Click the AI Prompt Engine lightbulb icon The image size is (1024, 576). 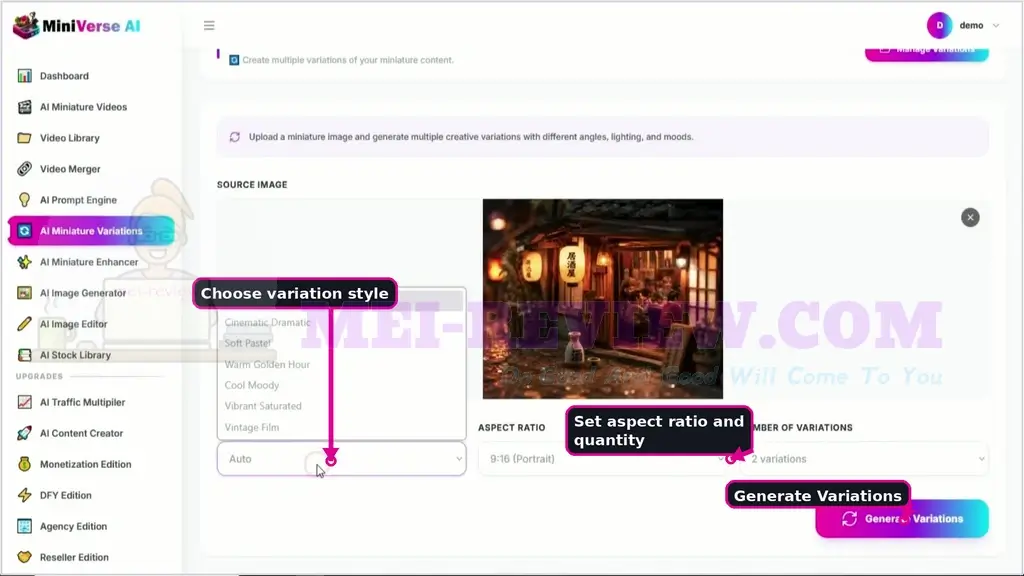24,200
